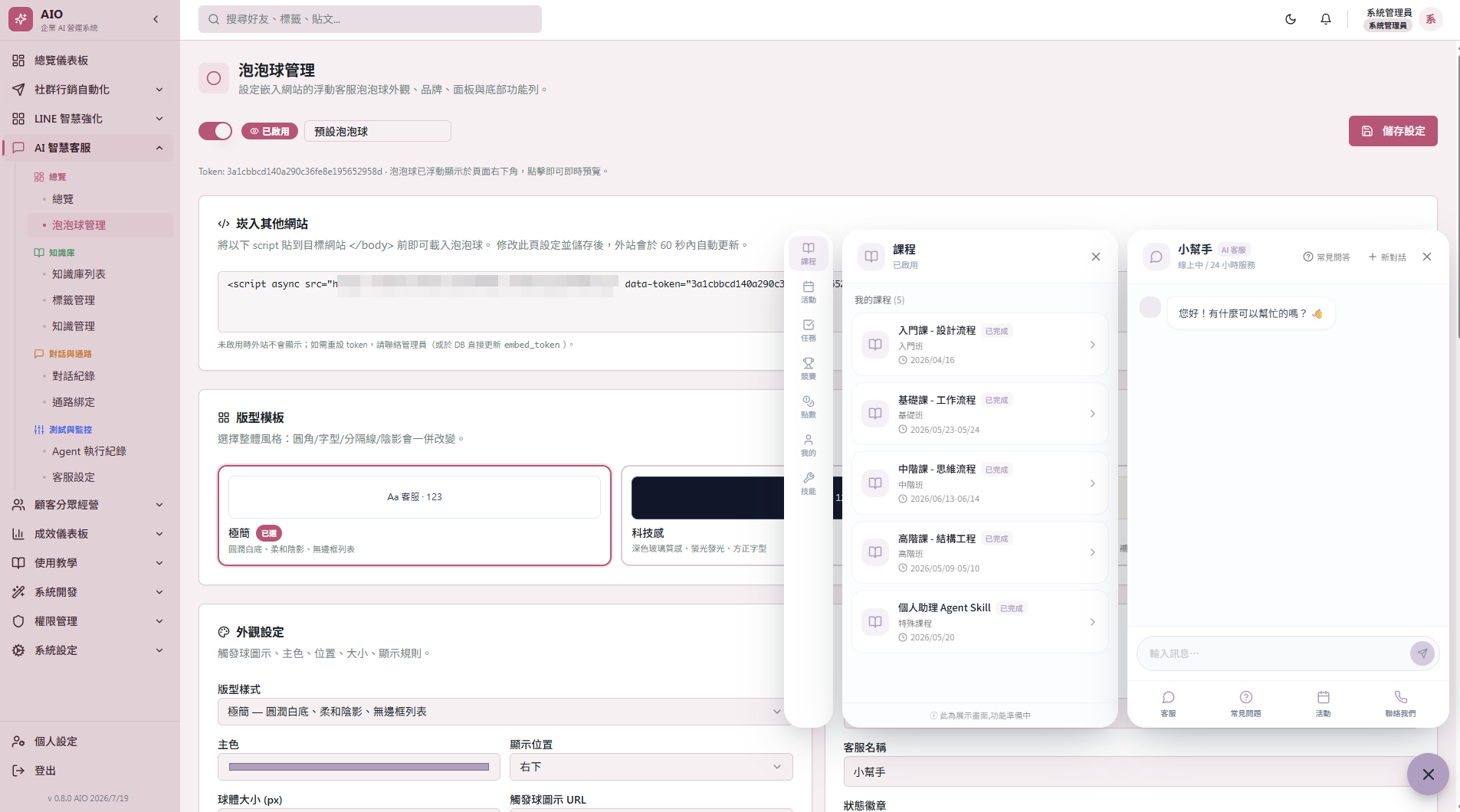
Task: Select the 極簡 template card
Action: (x=415, y=516)
